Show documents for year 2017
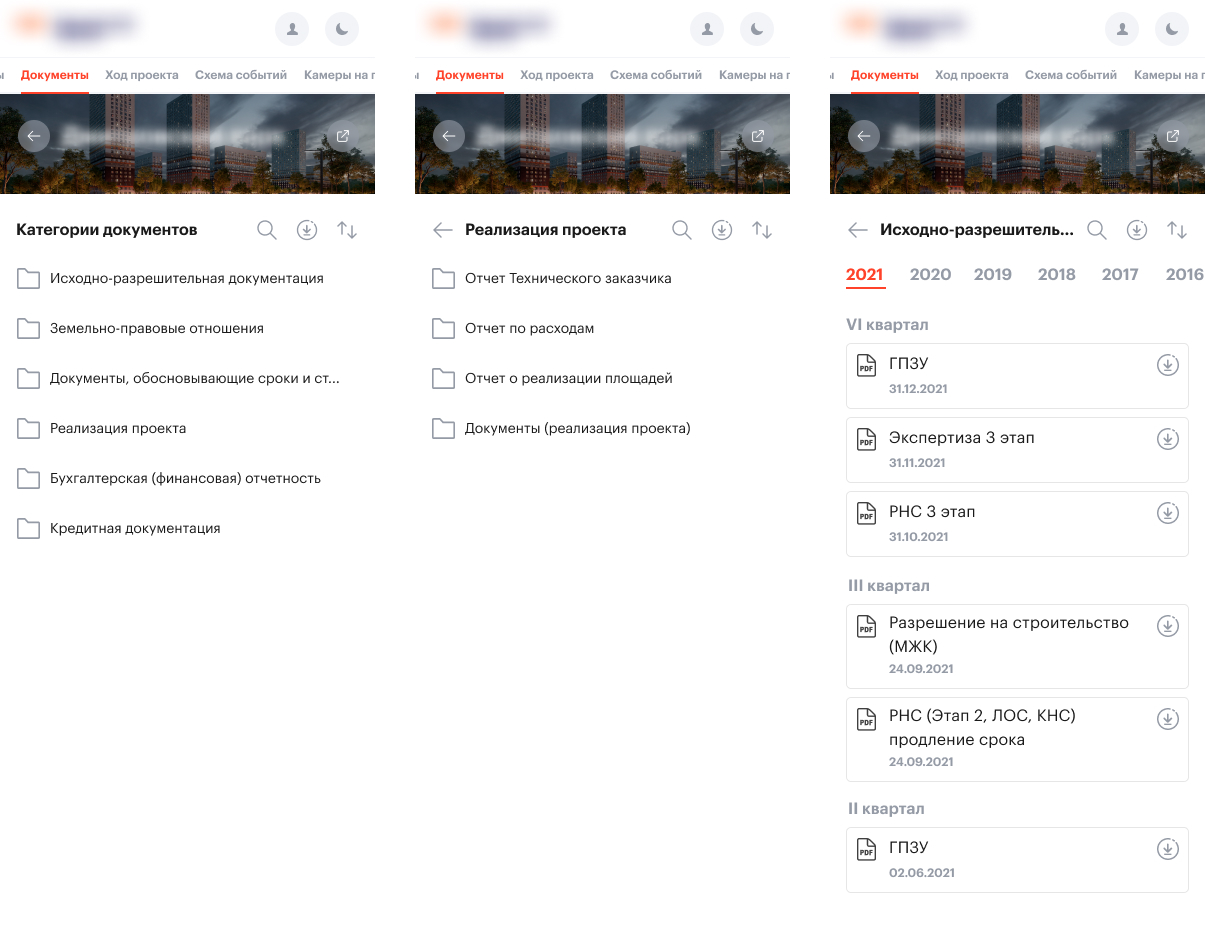Viewport: 1205px width, 938px height. point(1120,275)
